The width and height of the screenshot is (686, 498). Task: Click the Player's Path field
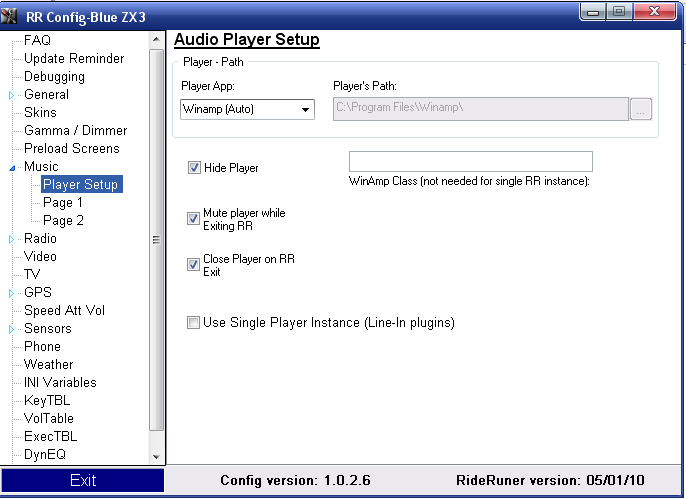point(481,109)
